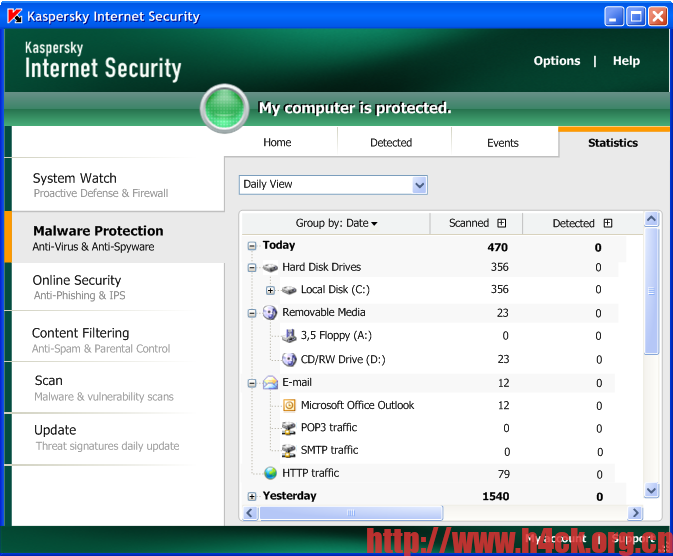Viewport: 673px width, 556px height.
Task: Switch to the Detected tab
Action: (x=391, y=143)
